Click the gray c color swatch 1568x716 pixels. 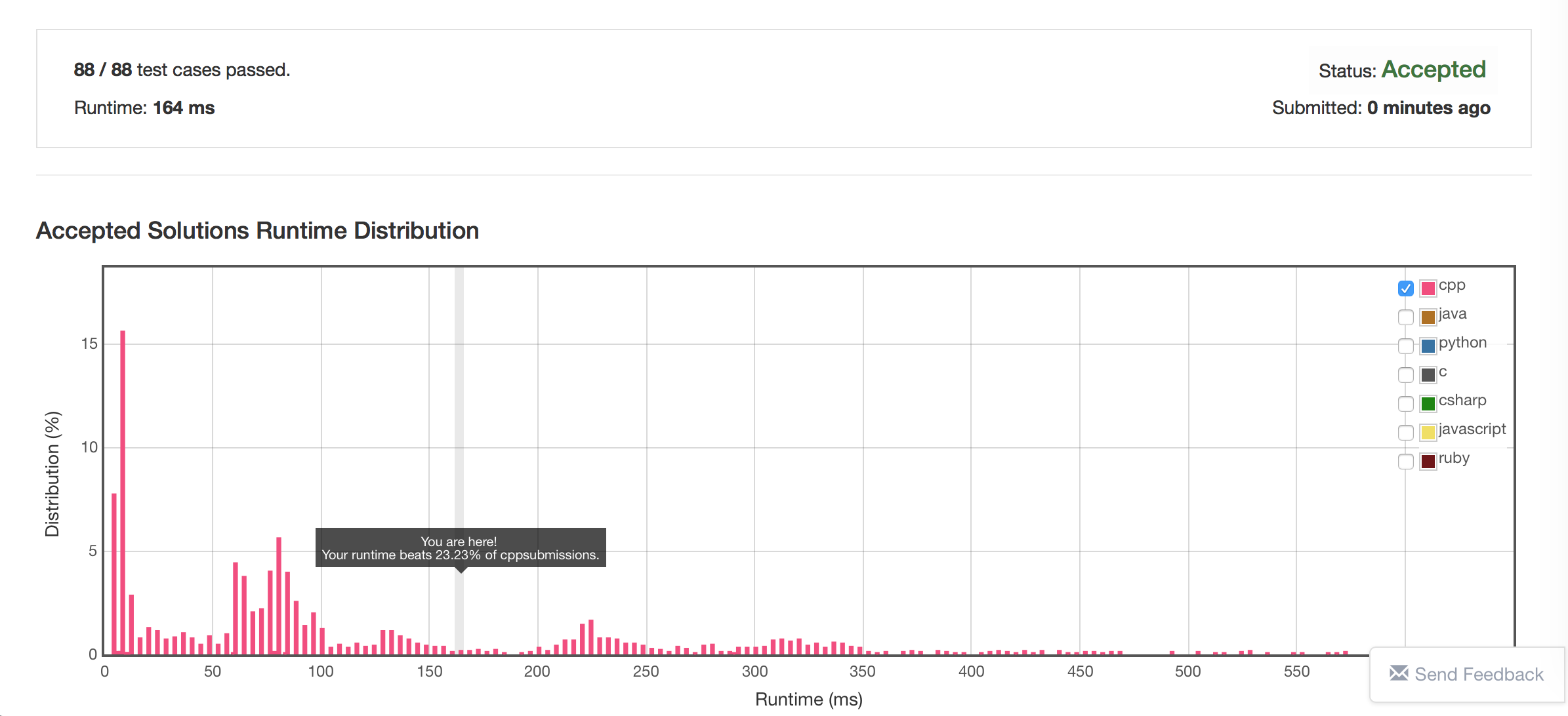coord(1428,374)
